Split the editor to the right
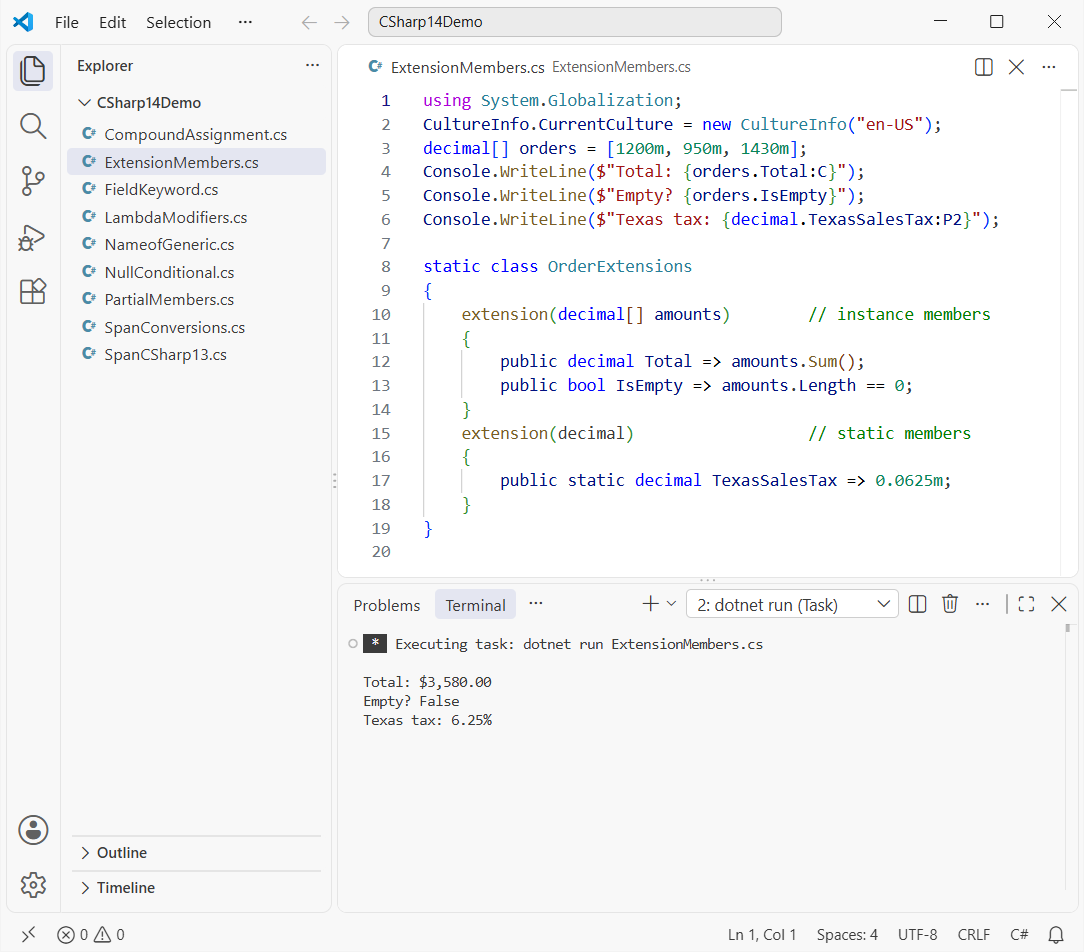Viewport: 1084px width, 952px height. click(x=984, y=67)
